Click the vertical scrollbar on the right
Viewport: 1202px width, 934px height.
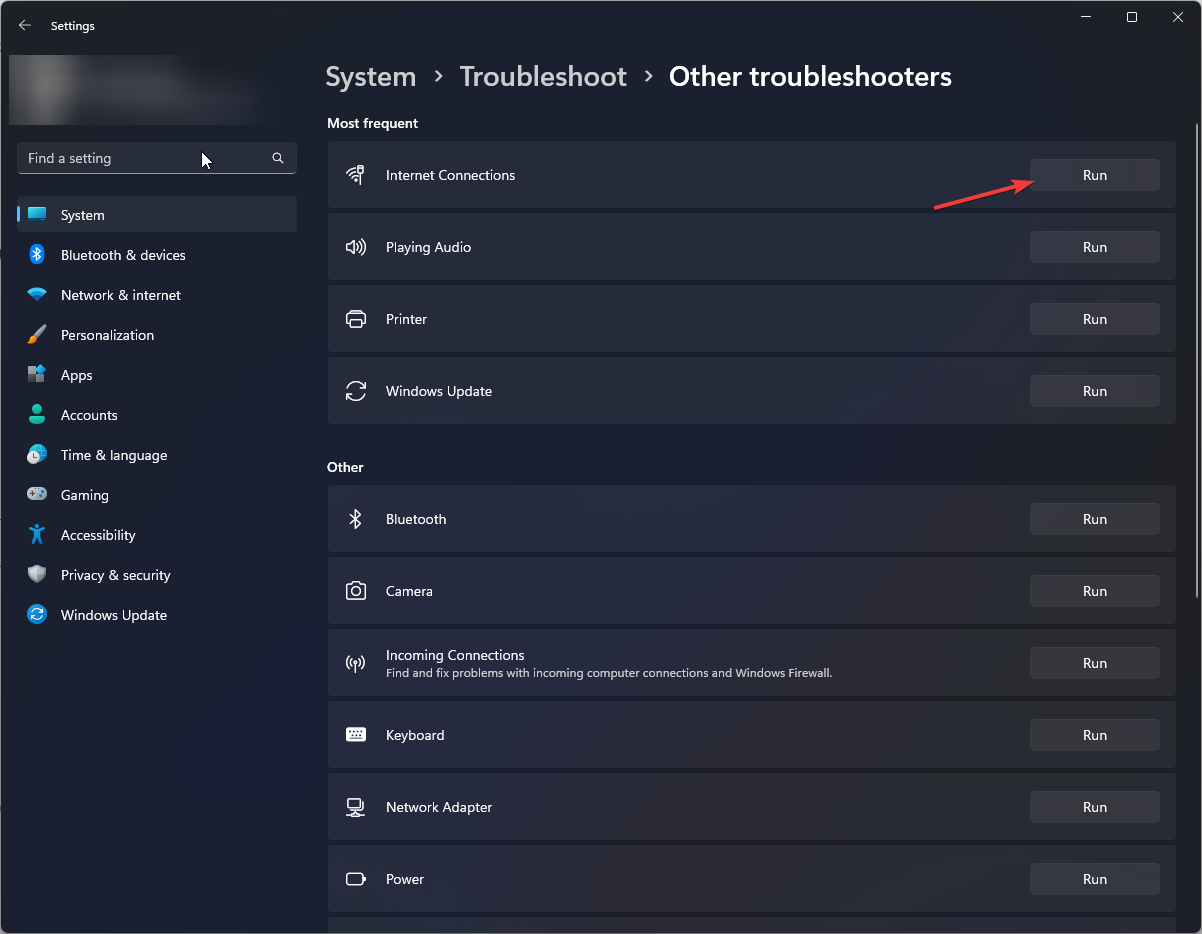click(x=1196, y=360)
